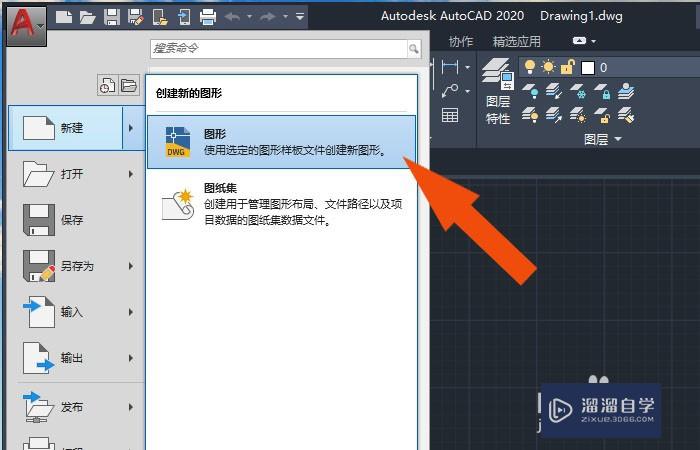Expand the 打开 submenu arrow
The image size is (700, 450).
[x=131, y=174]
